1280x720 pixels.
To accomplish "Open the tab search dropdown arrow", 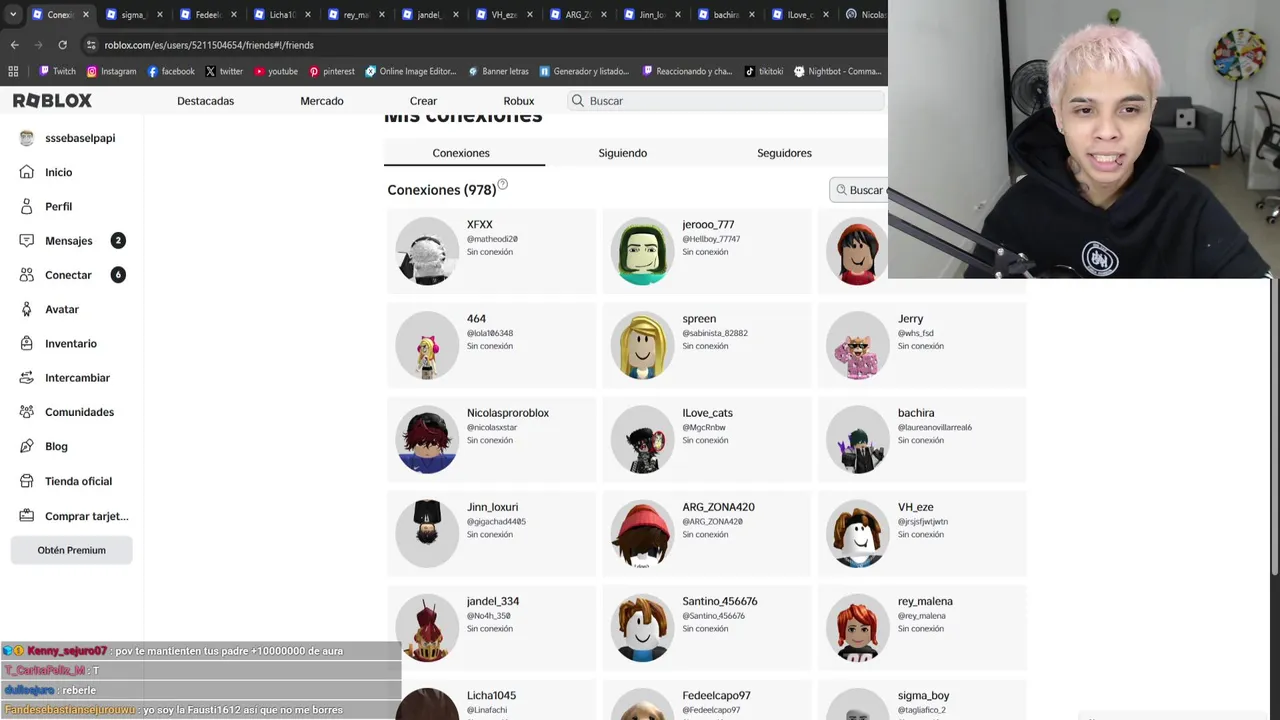I will (13, 15).
